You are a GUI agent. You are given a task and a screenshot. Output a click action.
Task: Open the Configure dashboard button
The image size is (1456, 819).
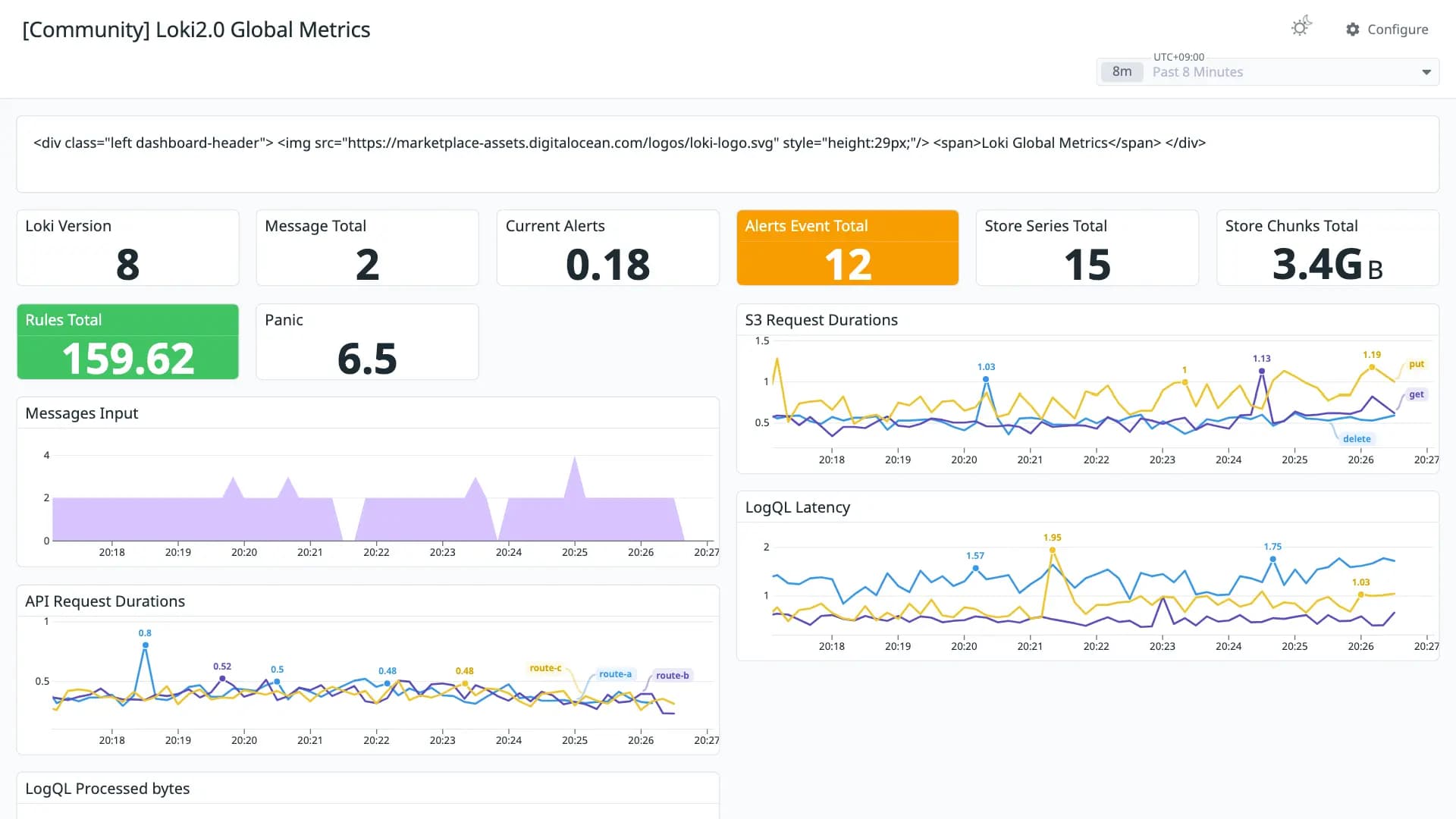coord(1387,30)
